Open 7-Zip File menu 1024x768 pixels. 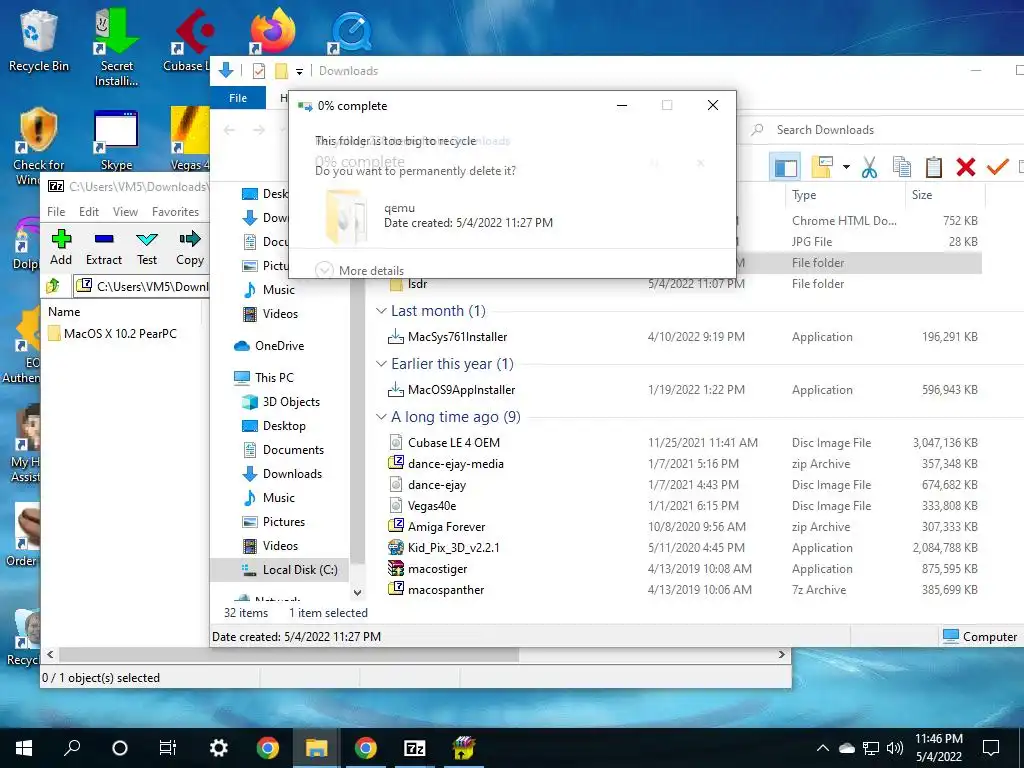coord(56,212)
